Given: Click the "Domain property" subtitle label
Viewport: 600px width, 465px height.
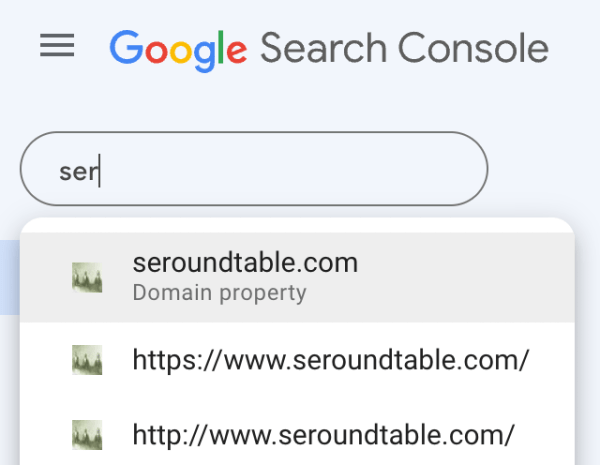Looking at the screenshot, I should [x=219, y=293].
